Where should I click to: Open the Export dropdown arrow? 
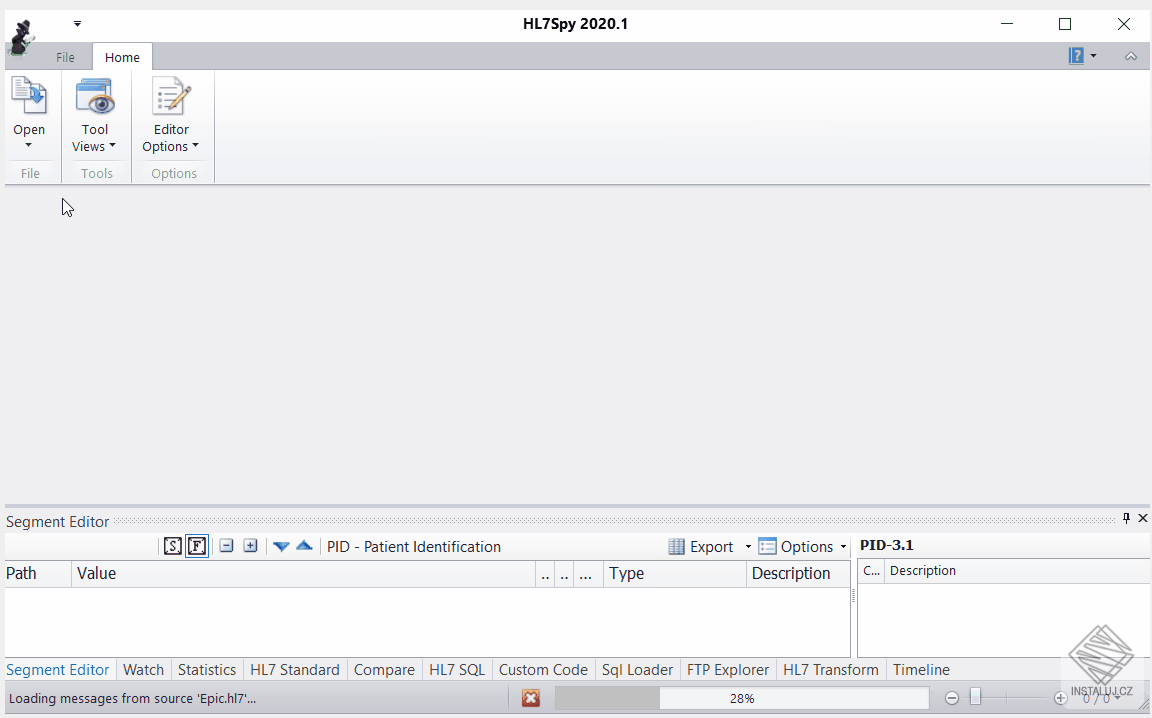[x=748, y=547]
